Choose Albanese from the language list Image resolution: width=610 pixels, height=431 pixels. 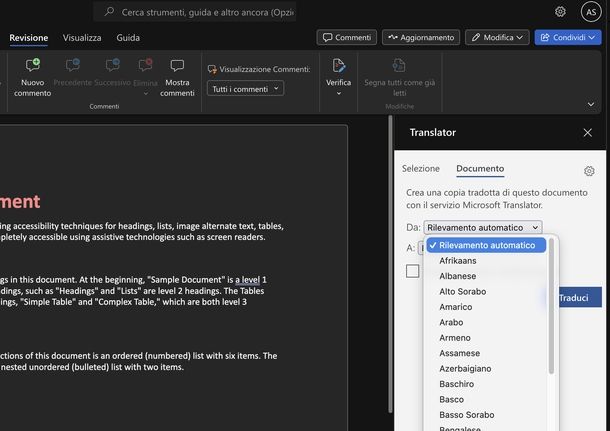tap(486, 276)
